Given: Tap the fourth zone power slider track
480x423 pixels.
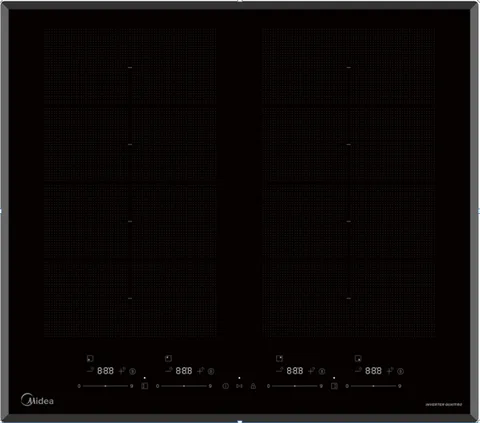Looking at the screenshot, I should tap(373, 386).
